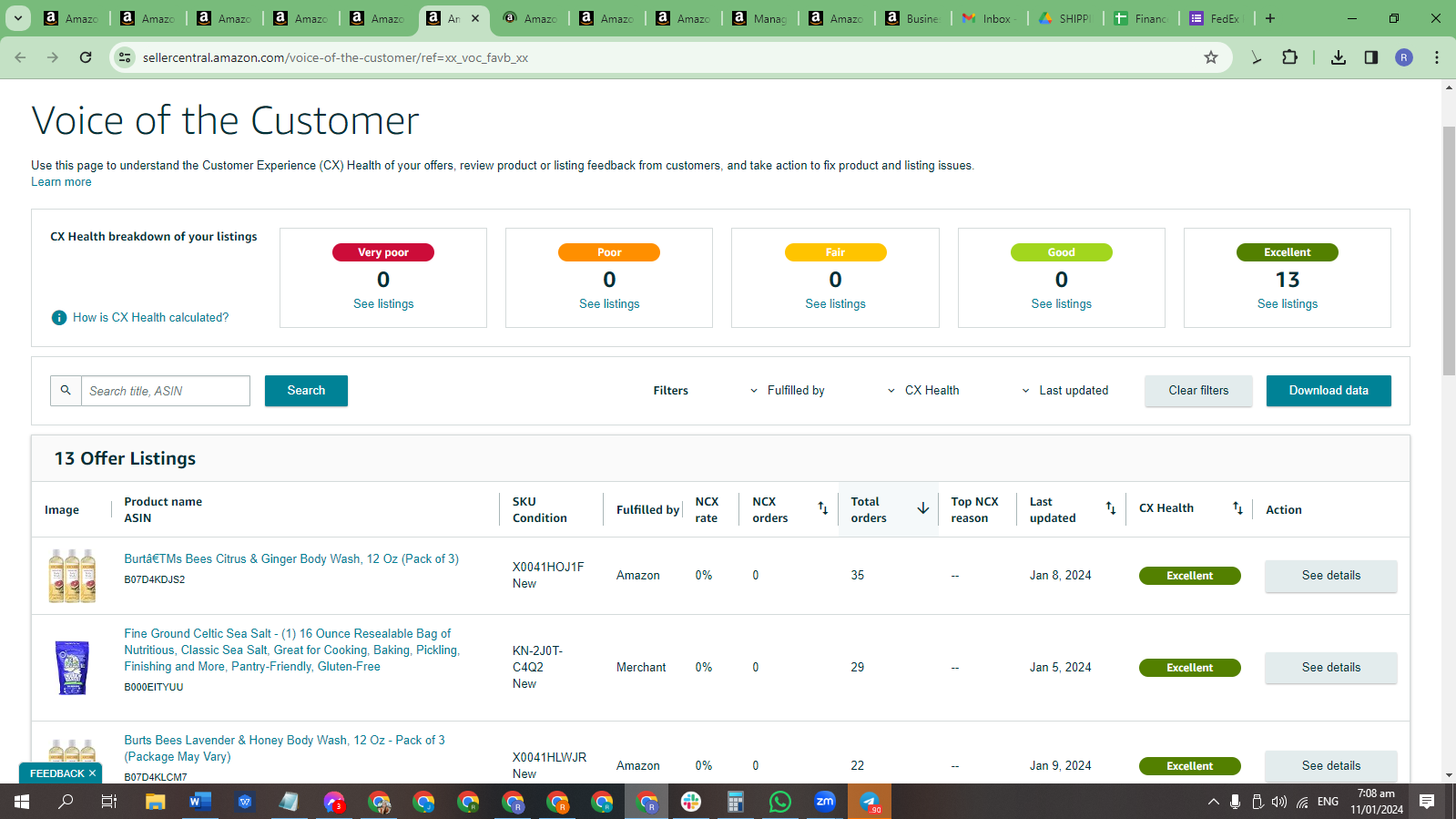Switch to the Gmail Inbox tab
The image size is (1456, 819).
tap(990, 18)
